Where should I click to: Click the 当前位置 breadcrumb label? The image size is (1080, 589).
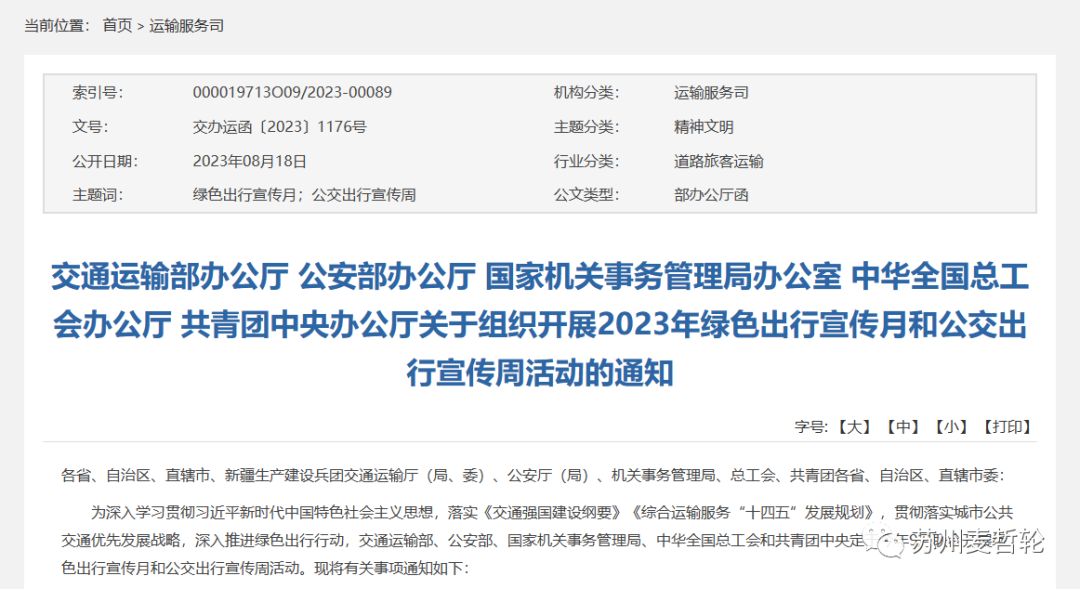57,25
